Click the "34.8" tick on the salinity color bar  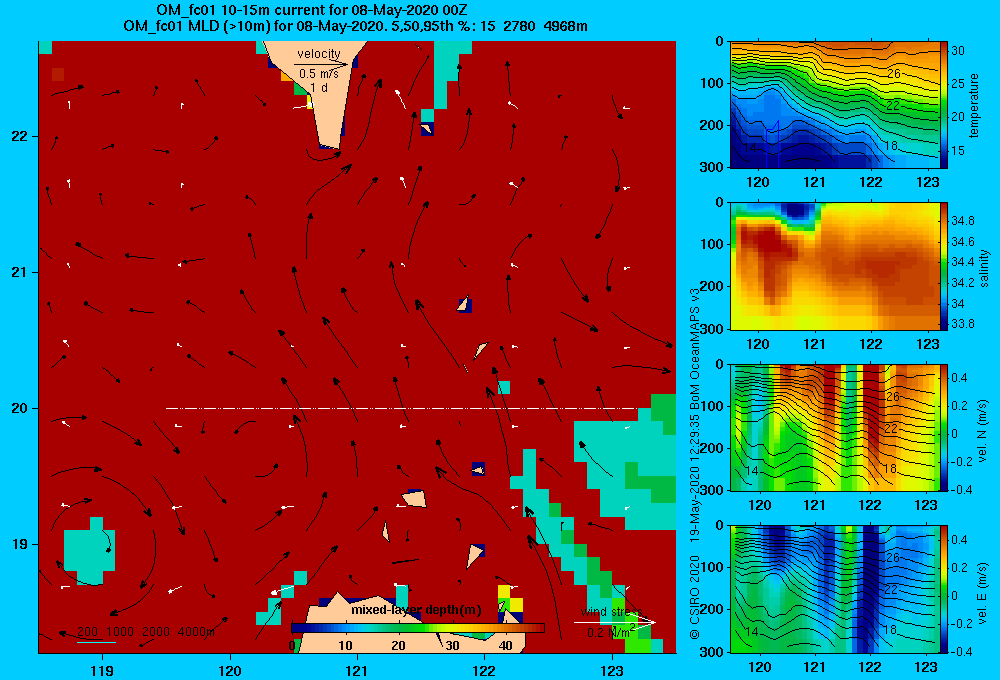click(963, 221)
